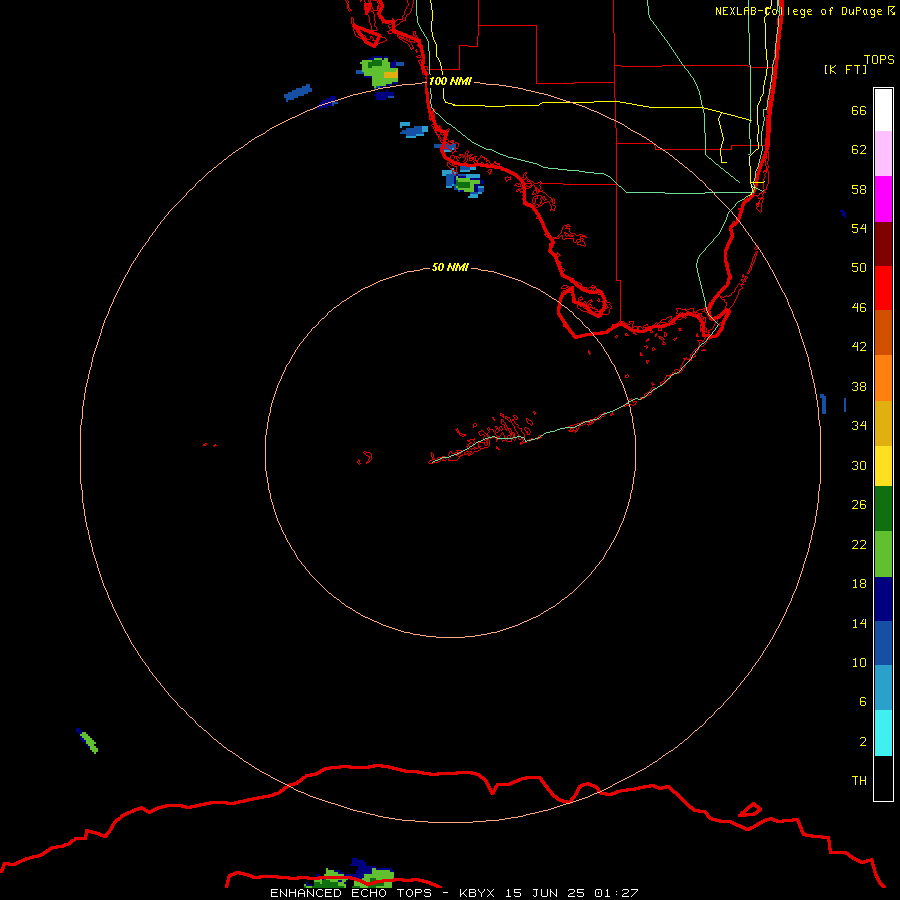Click the 30 legend value

(859, 465)
